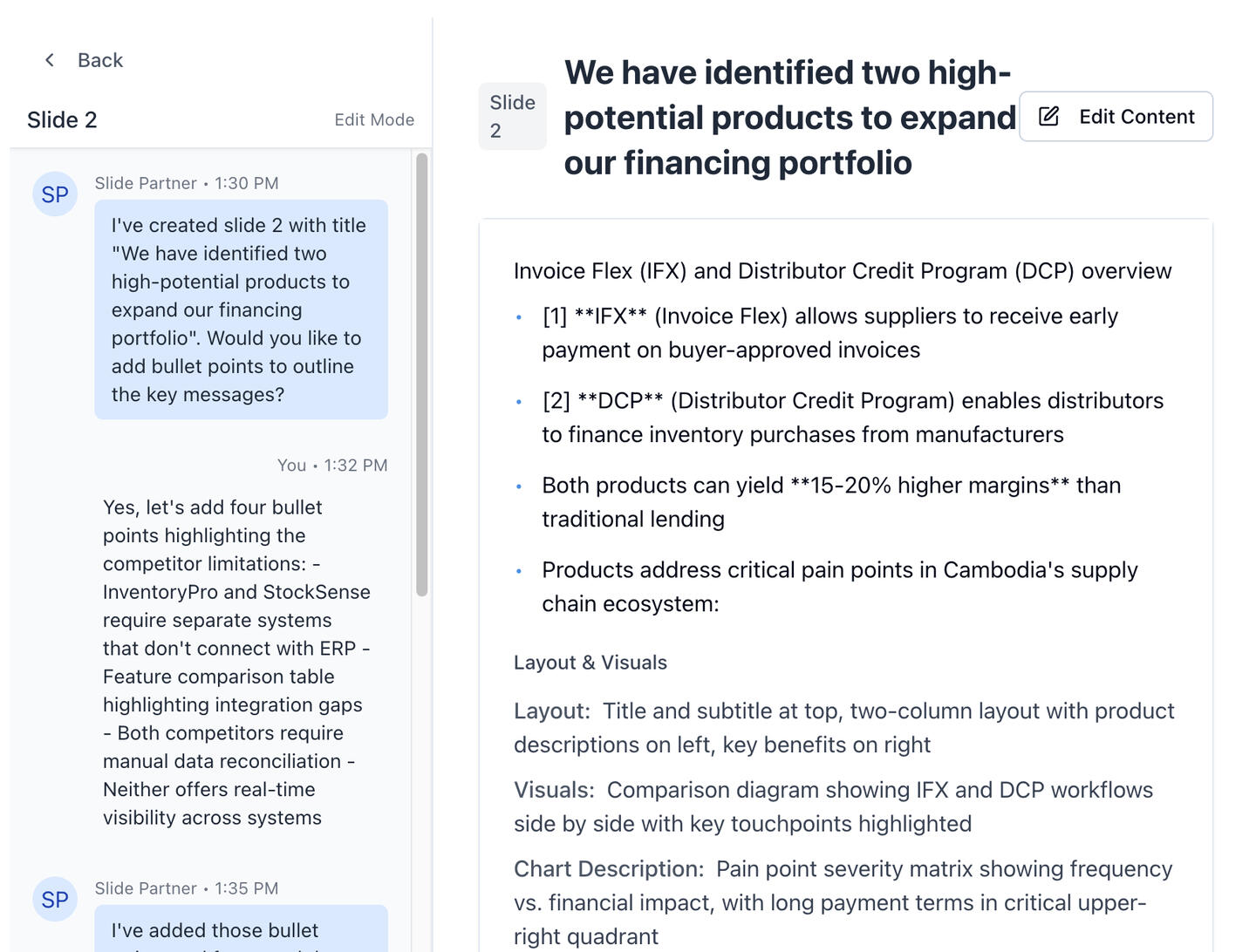The image size is (1256, 952).
Task: Go back using the Back link
Action: 100,60
